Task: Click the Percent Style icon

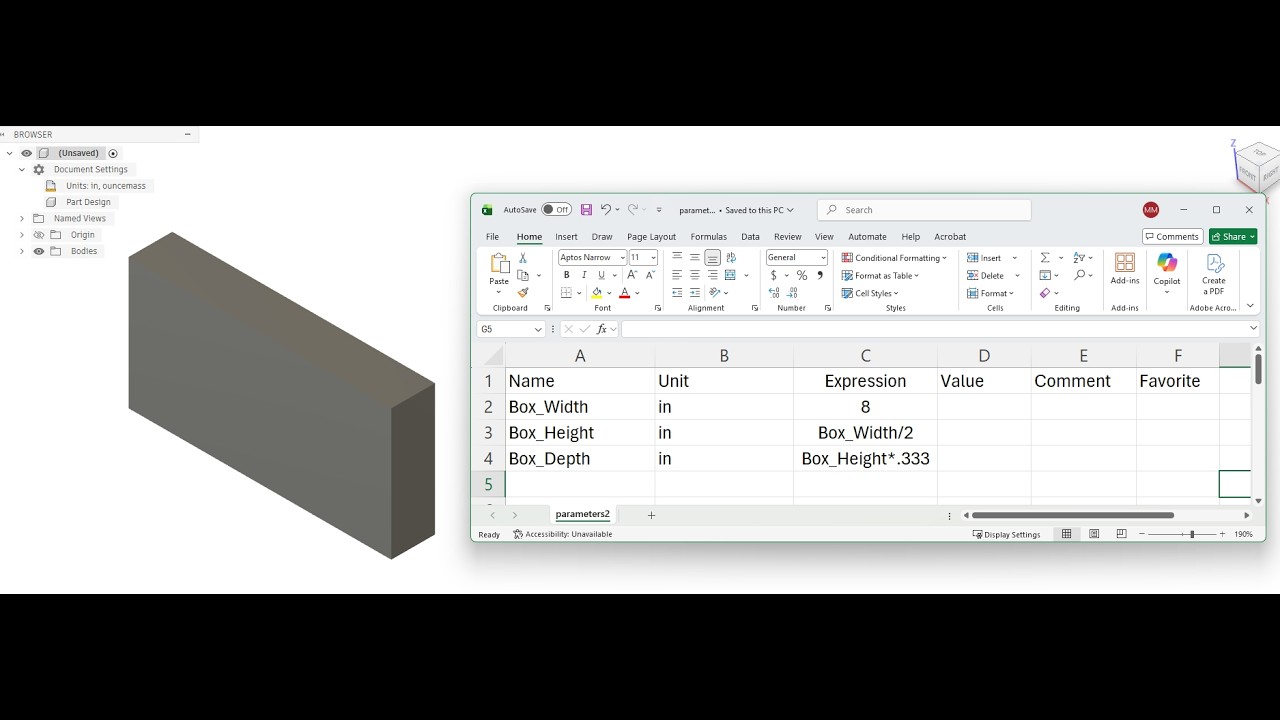Action: (802, 275)
